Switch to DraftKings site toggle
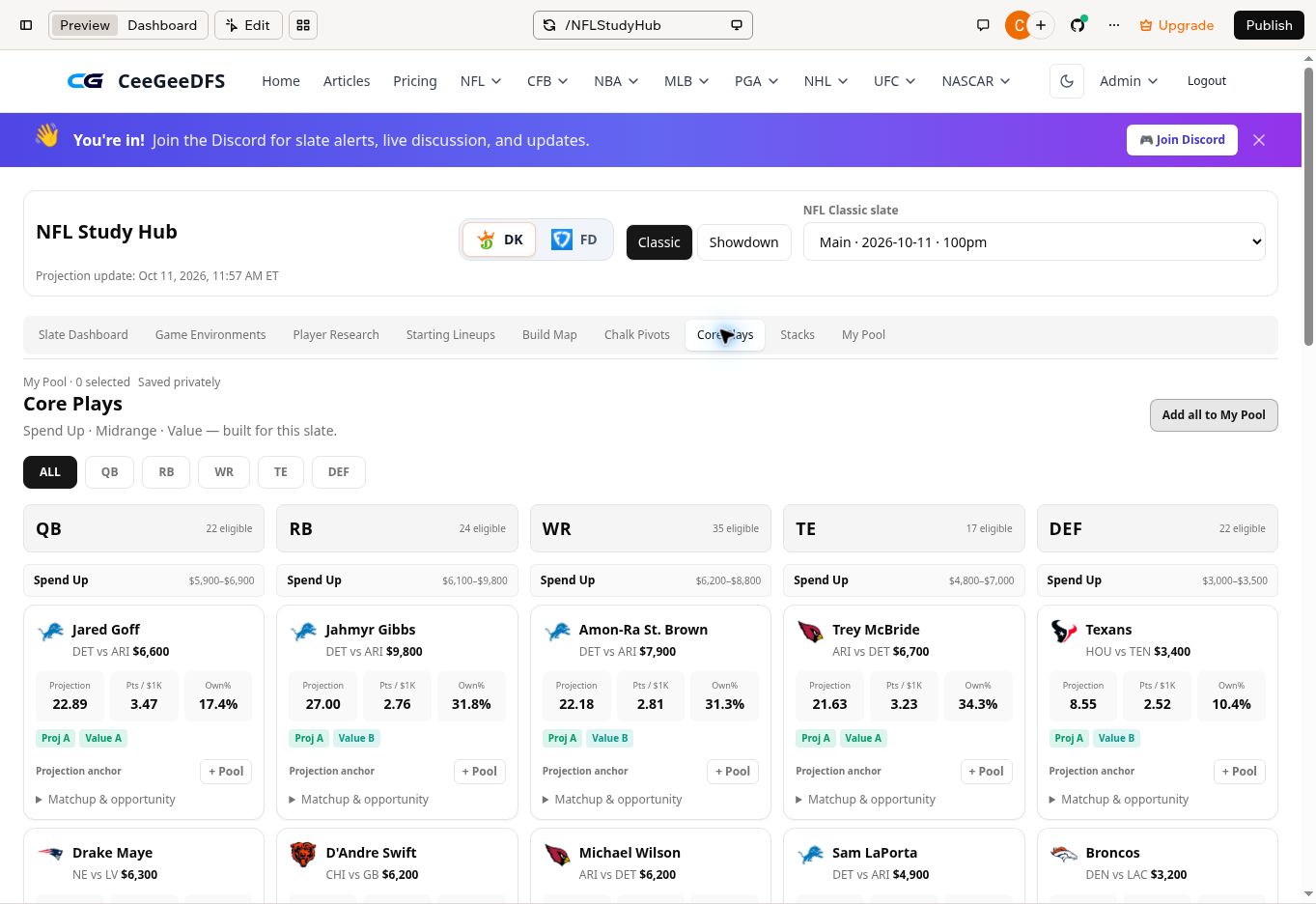This screenshot has height=904, width=1316. pyautogui.click(x=499, y=240)
